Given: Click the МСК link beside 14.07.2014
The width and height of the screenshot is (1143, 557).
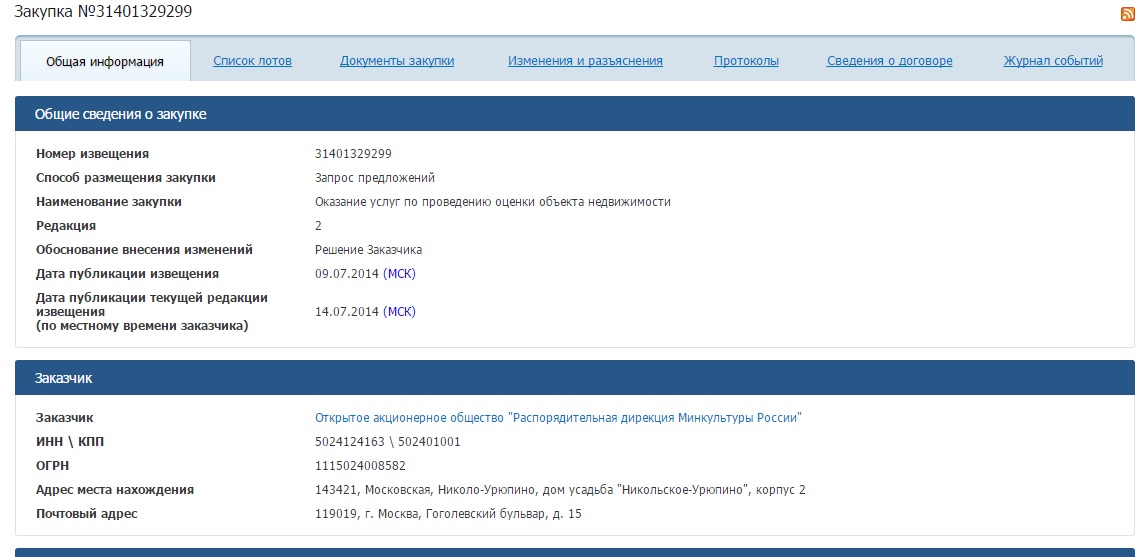Looking at the screenshot, I should click(x=399, y=312).
